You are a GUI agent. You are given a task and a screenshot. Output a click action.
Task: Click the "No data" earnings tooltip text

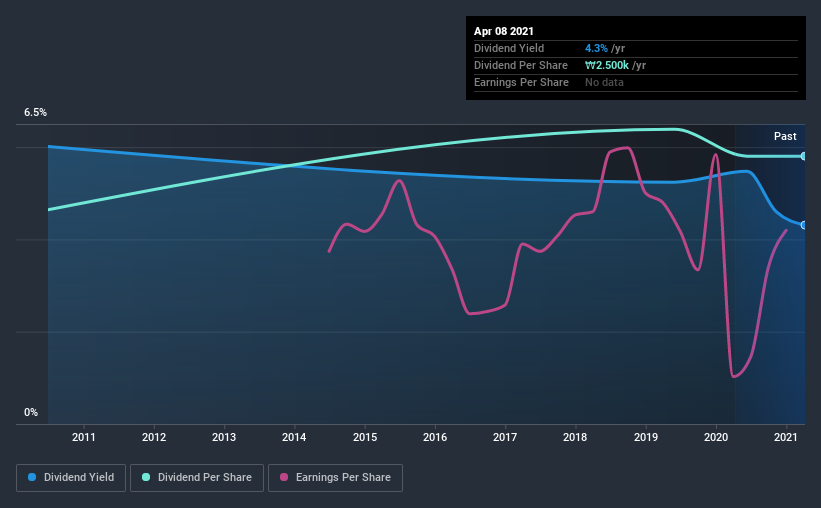tap(605, 82)
